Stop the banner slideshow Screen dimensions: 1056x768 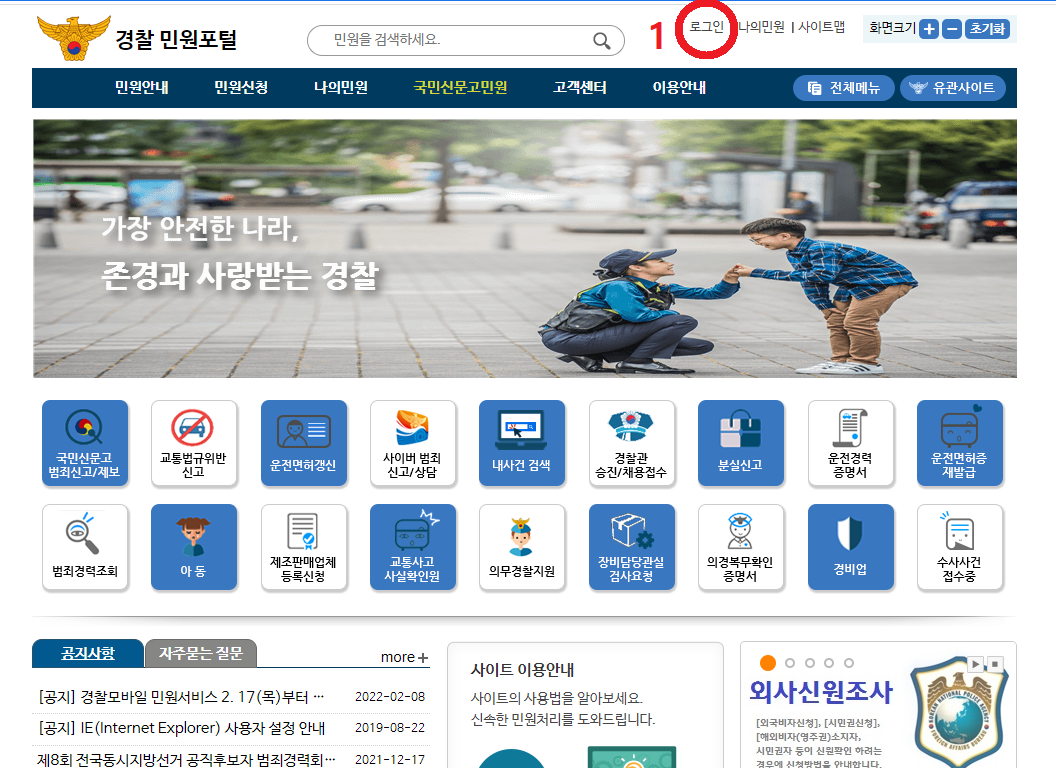995,664
